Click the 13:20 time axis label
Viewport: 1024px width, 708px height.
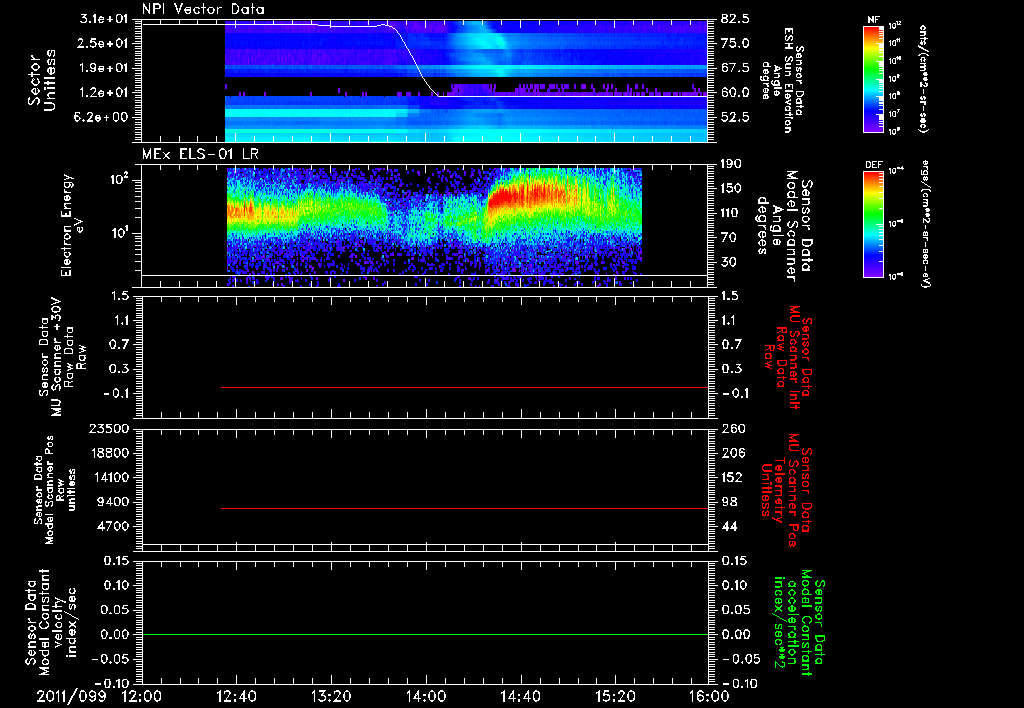pos(331,696)
